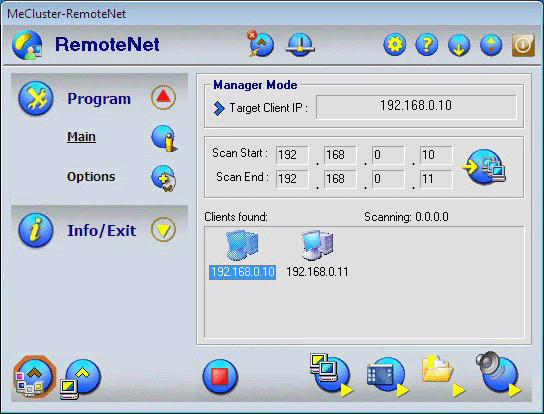The image size is (544, 414).
Task: Click the disconnect icon with red X
Action: (261, 44)
